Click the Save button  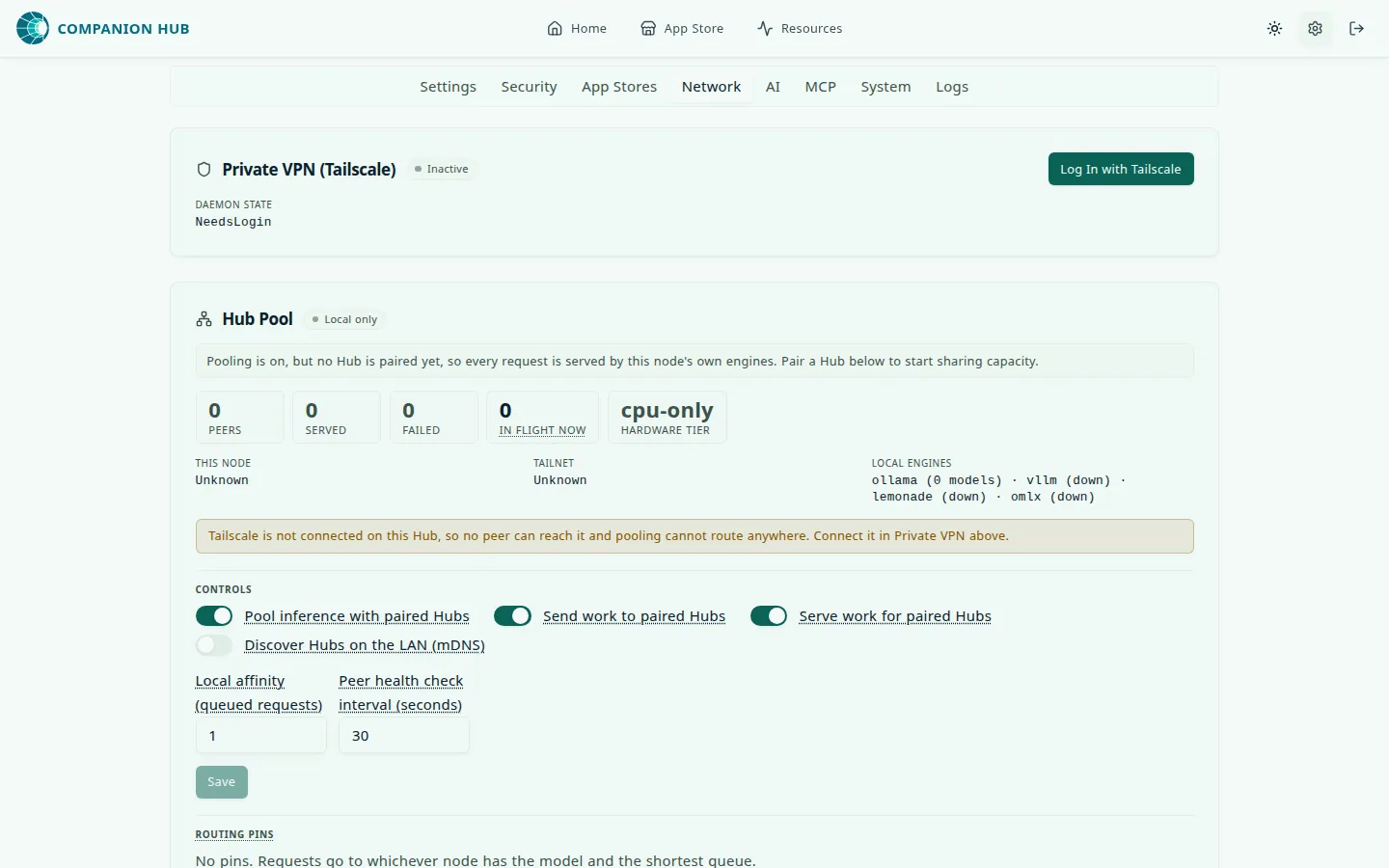click(221, 782)
